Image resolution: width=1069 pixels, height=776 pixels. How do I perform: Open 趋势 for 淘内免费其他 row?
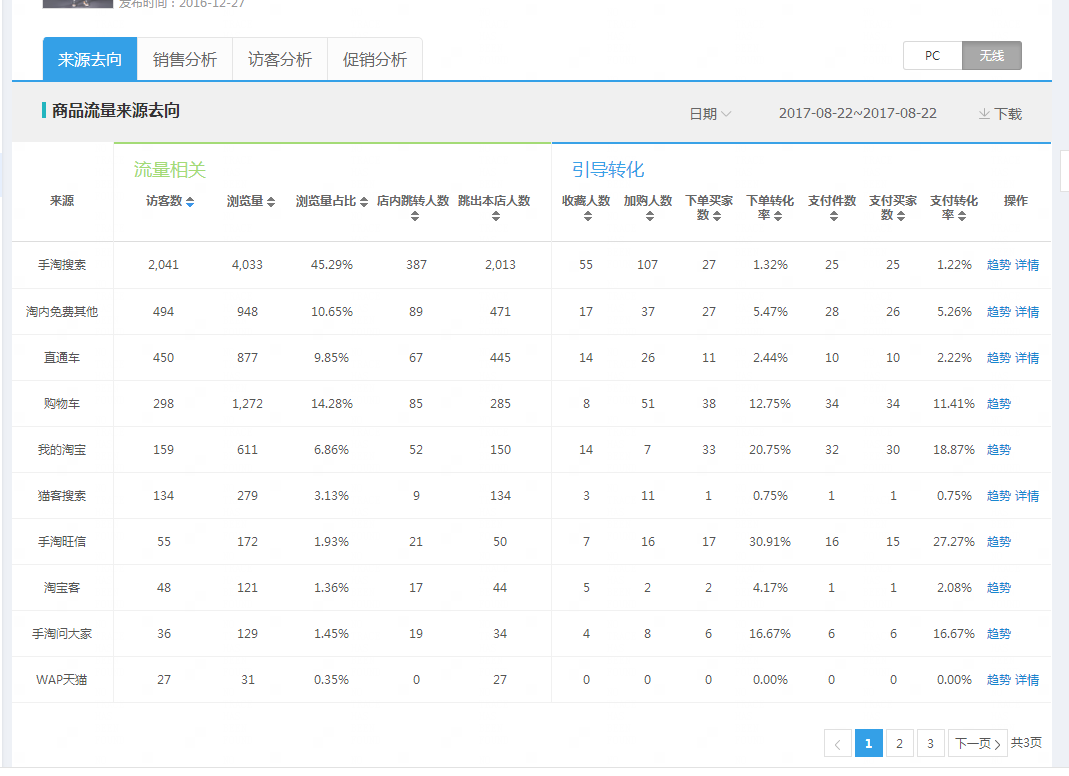(x=999, y=312)
